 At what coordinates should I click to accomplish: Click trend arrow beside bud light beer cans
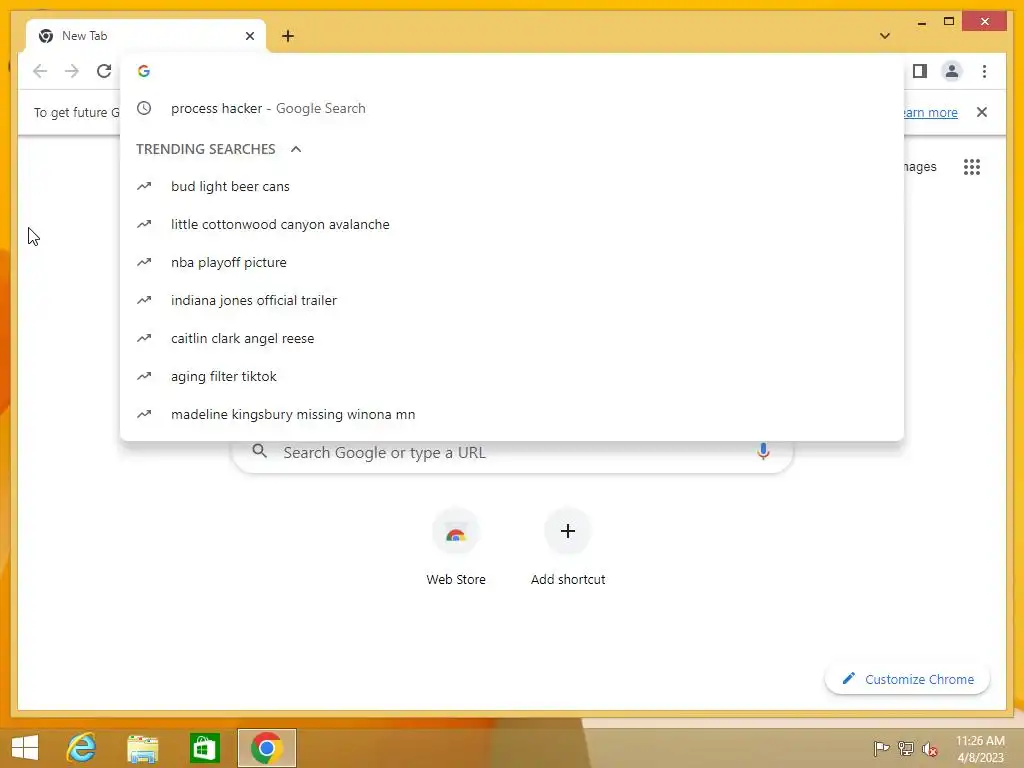[144, 186]
